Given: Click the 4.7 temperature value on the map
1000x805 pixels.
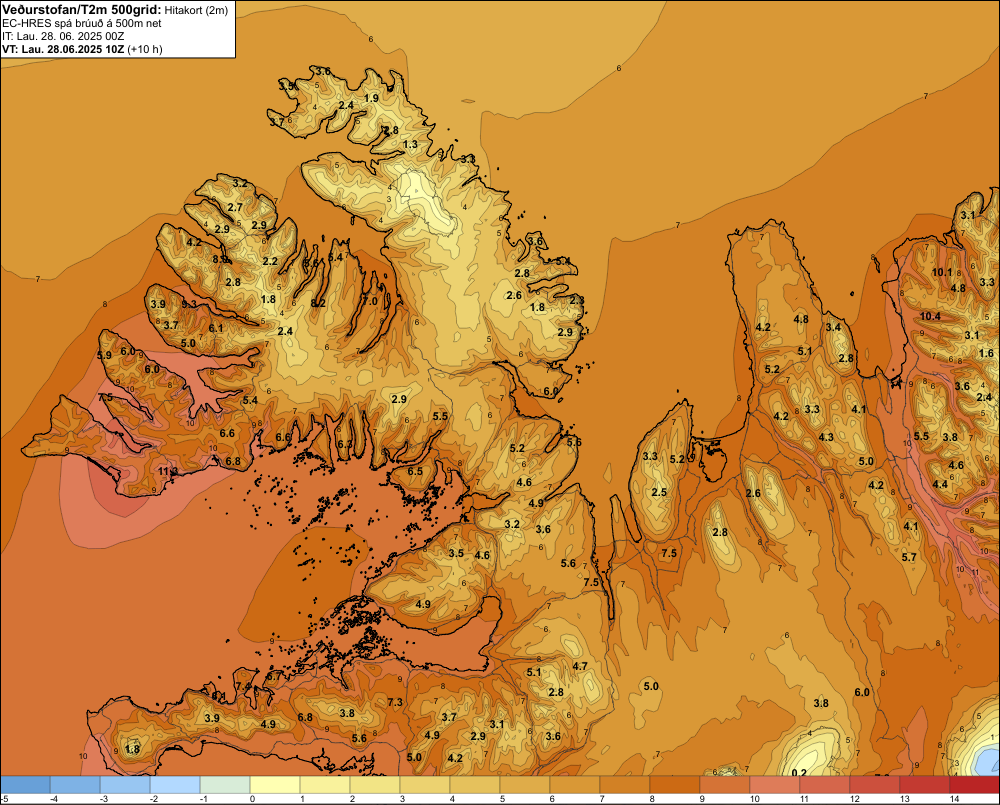Looking at the screenshot, I should [580, 667].
